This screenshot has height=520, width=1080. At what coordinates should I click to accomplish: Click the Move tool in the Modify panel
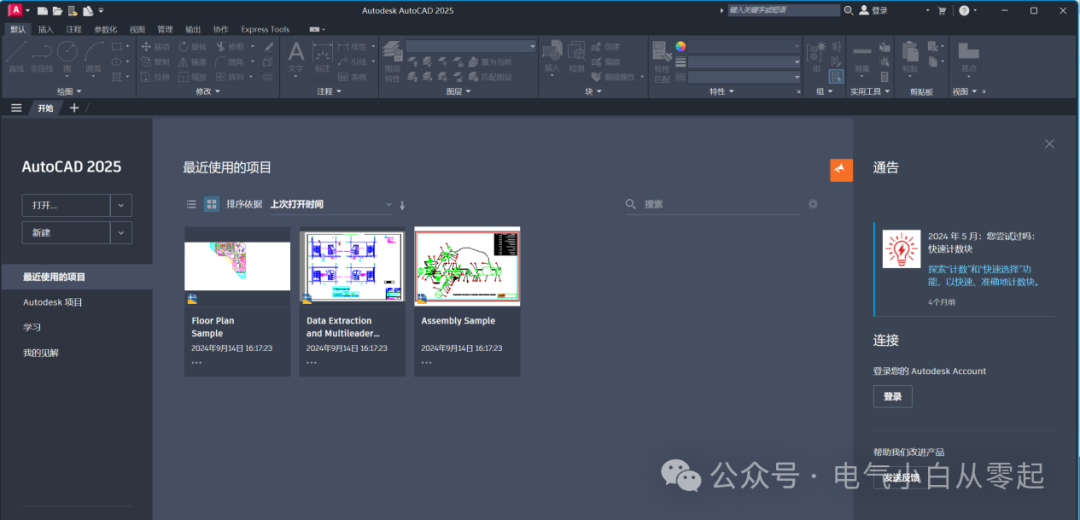155,47
